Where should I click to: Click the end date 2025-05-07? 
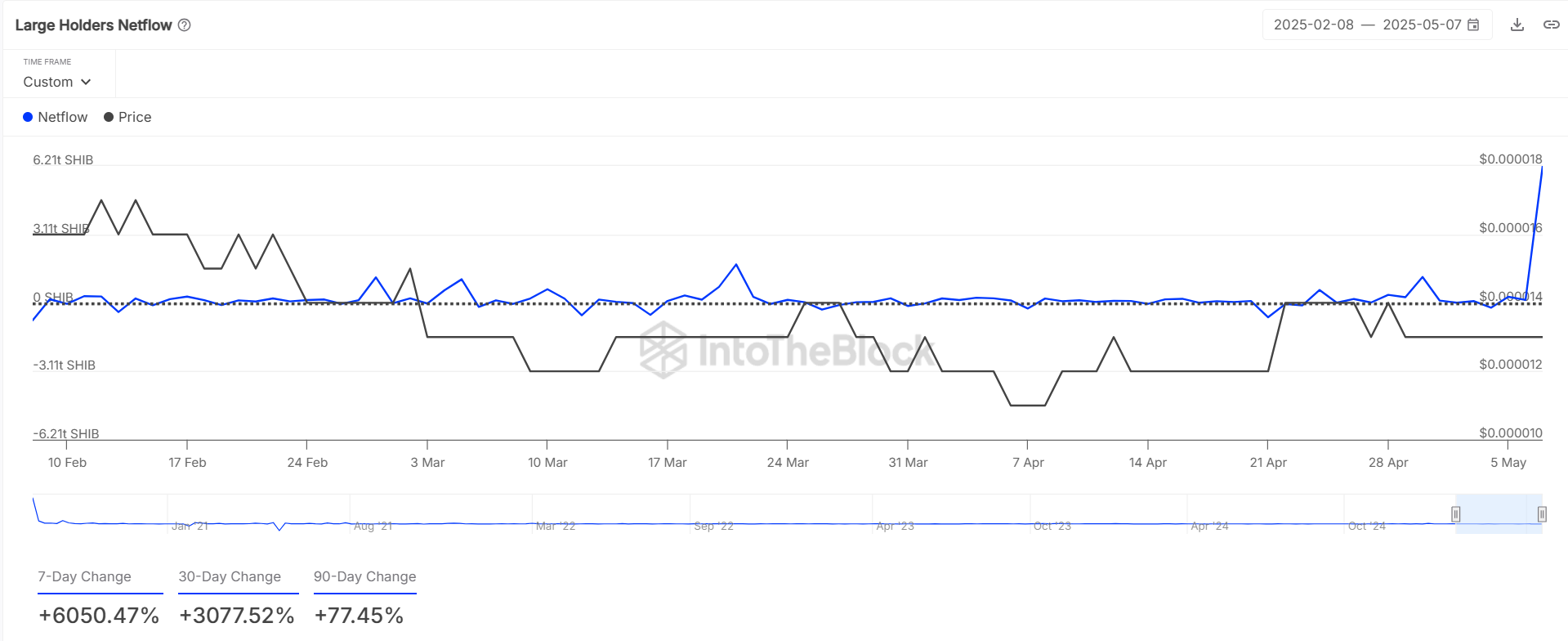tap(1422, 25)
